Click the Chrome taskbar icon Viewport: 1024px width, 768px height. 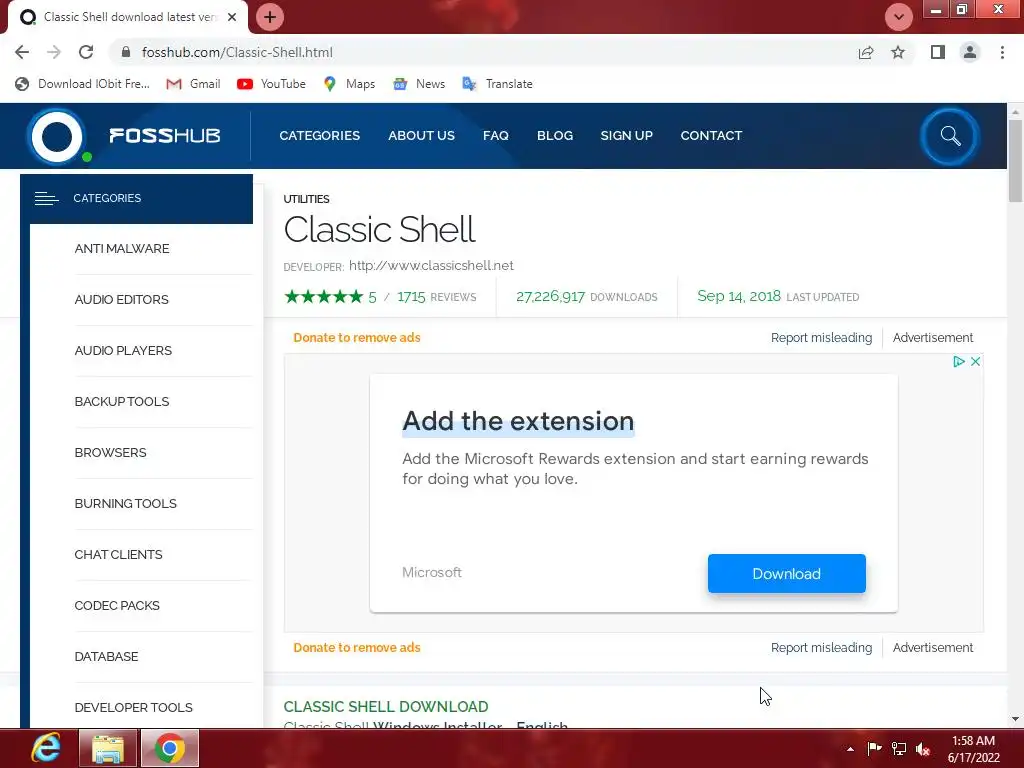click(x=169, y=748)
